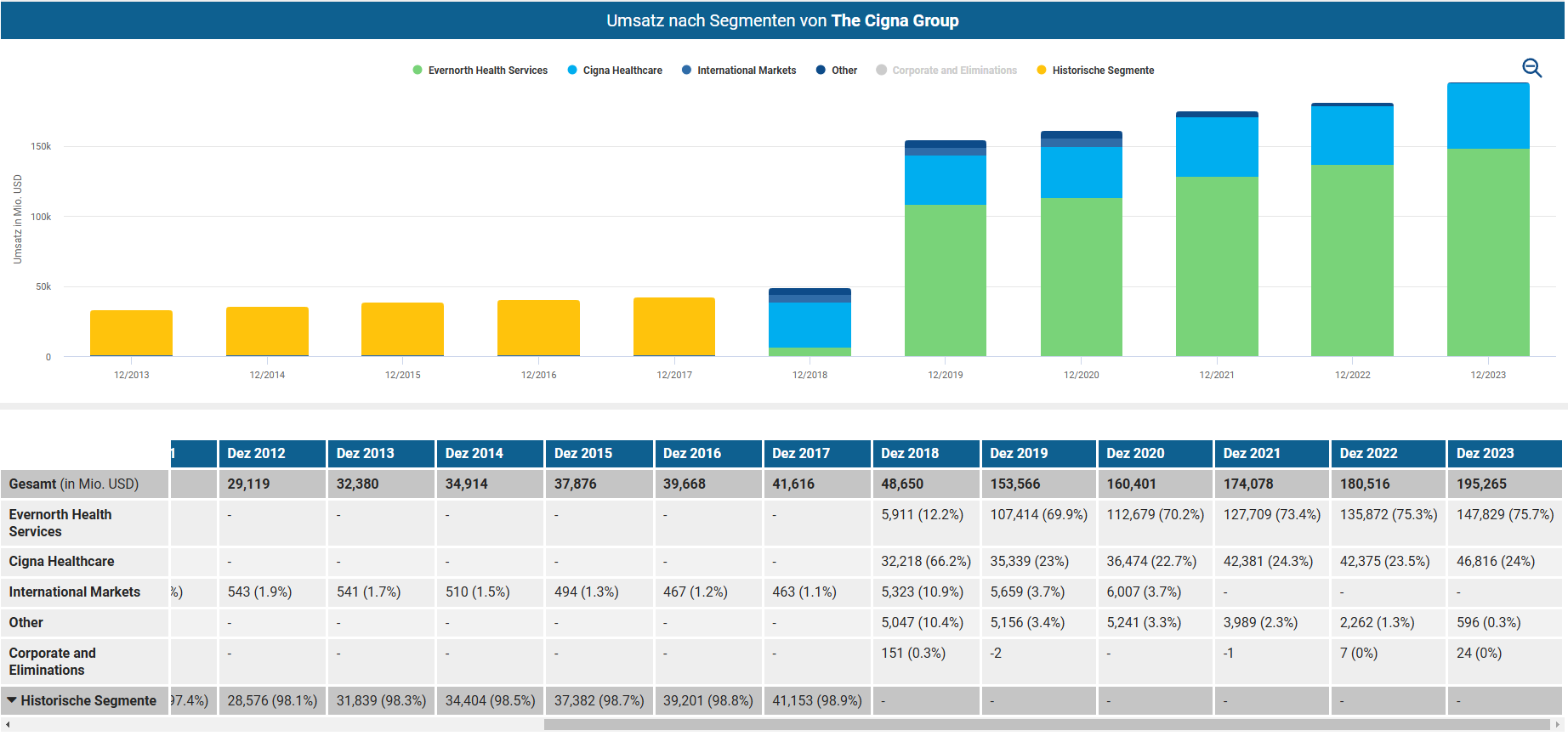Click the green Evernorth segment of the 12/2020 bar
Image resolution: width=1568 pixels, height=736 pixels.
pos(1082,277)
